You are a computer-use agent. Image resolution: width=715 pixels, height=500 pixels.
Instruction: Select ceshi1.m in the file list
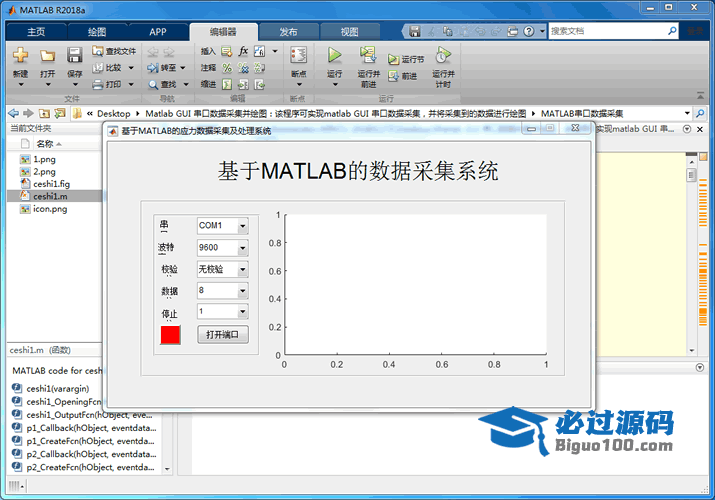coord(50,196)
